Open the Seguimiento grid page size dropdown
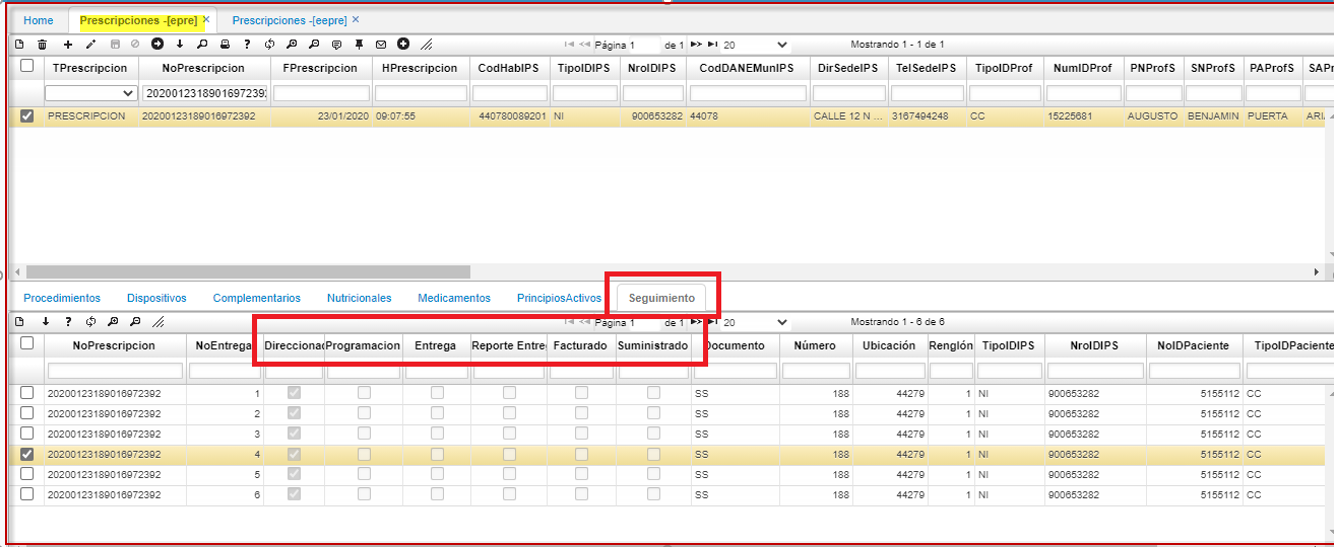This screenshot has width=1334, height=547. [755, 322]
